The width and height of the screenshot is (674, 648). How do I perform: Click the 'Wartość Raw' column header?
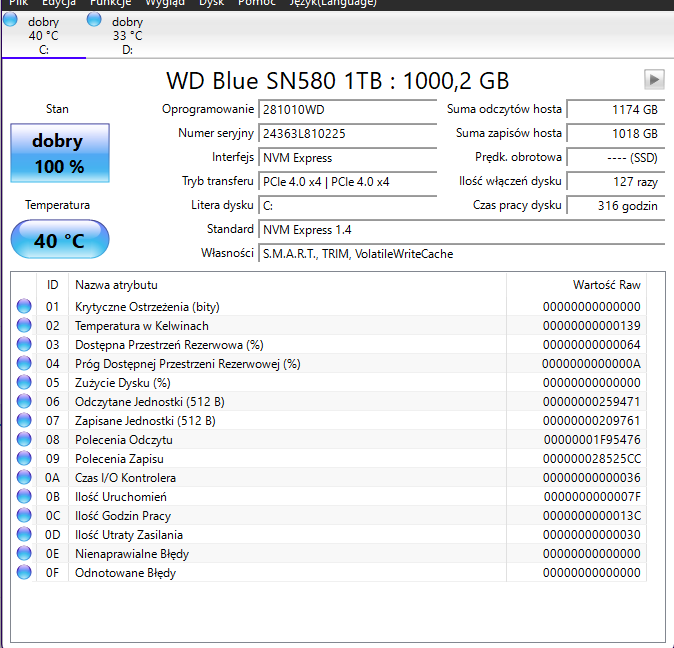click(x=606, y=285)
